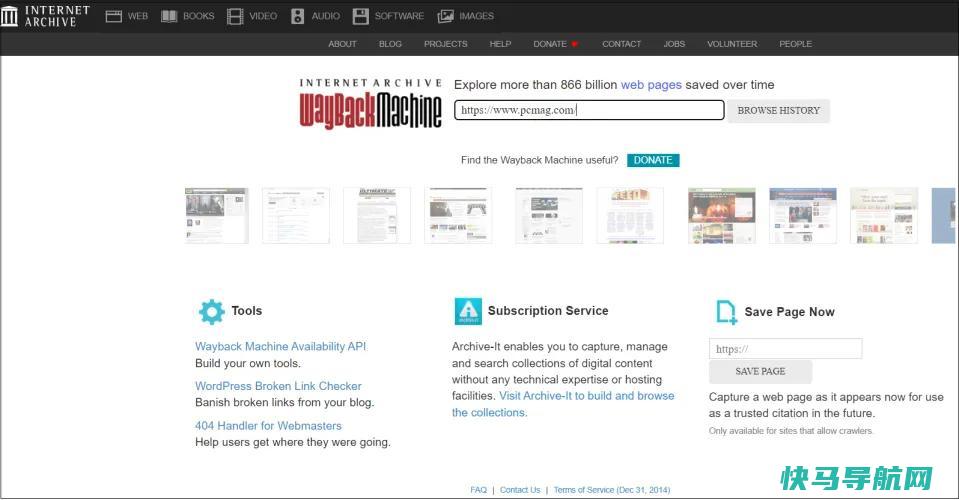Open the sixth archived site thumbnail

(630, 216)
